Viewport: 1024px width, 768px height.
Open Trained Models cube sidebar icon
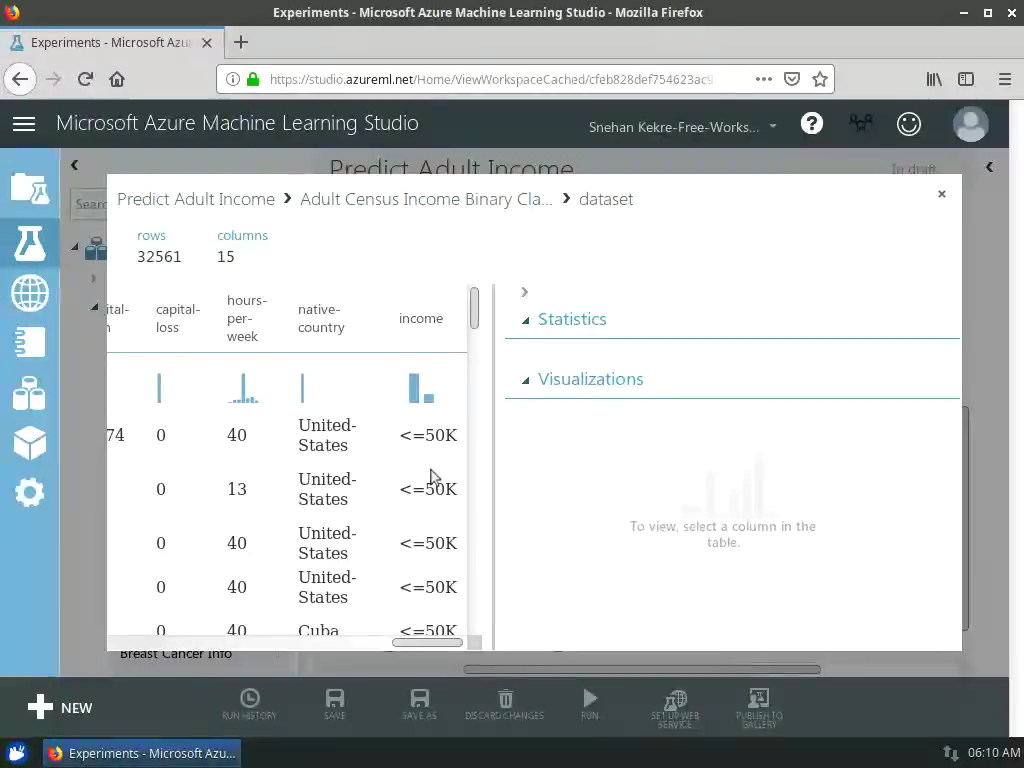[x=29, y=443]
